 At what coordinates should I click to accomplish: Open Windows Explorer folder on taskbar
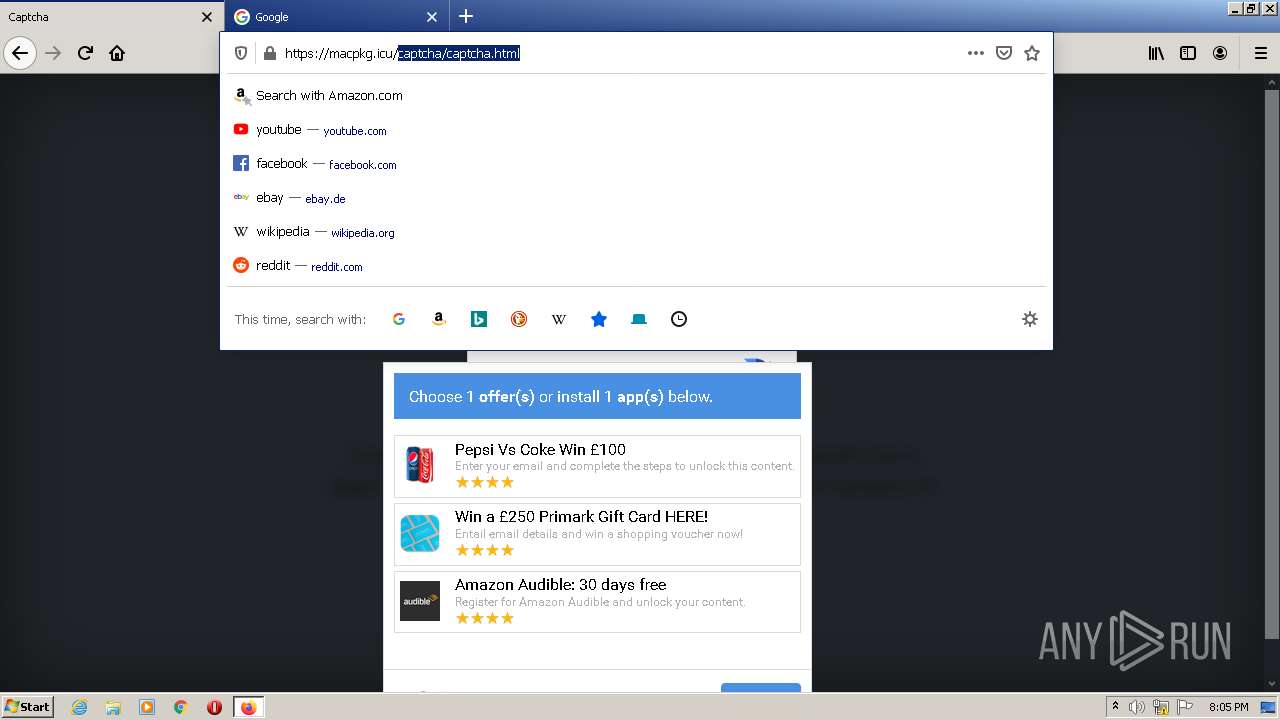(113, 707)
